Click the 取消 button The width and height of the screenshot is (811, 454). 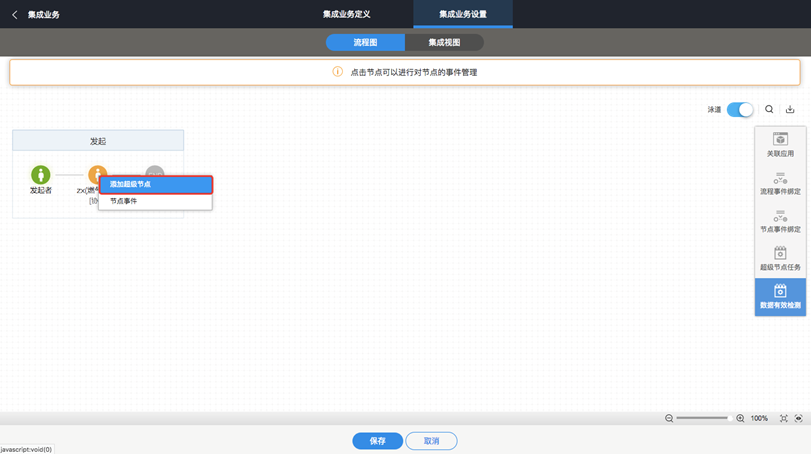point(431,441)
